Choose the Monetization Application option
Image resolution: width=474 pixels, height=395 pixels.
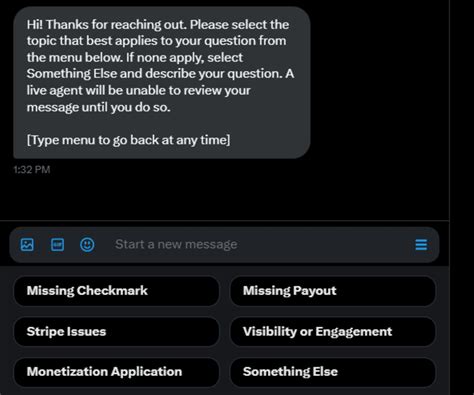(x=116, y=372)
